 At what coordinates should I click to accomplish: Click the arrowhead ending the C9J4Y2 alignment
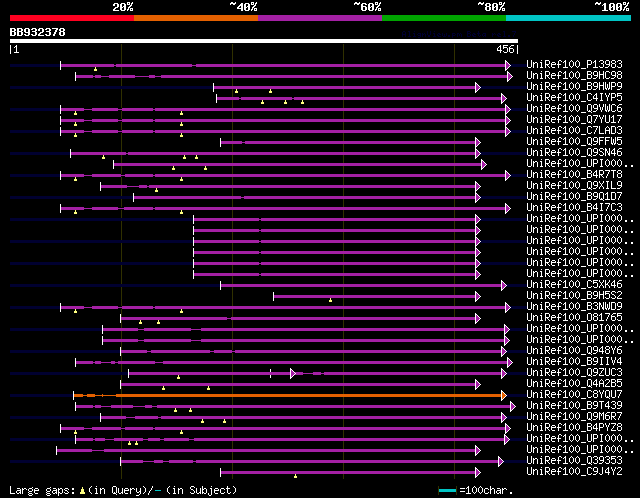pos(478,473)
